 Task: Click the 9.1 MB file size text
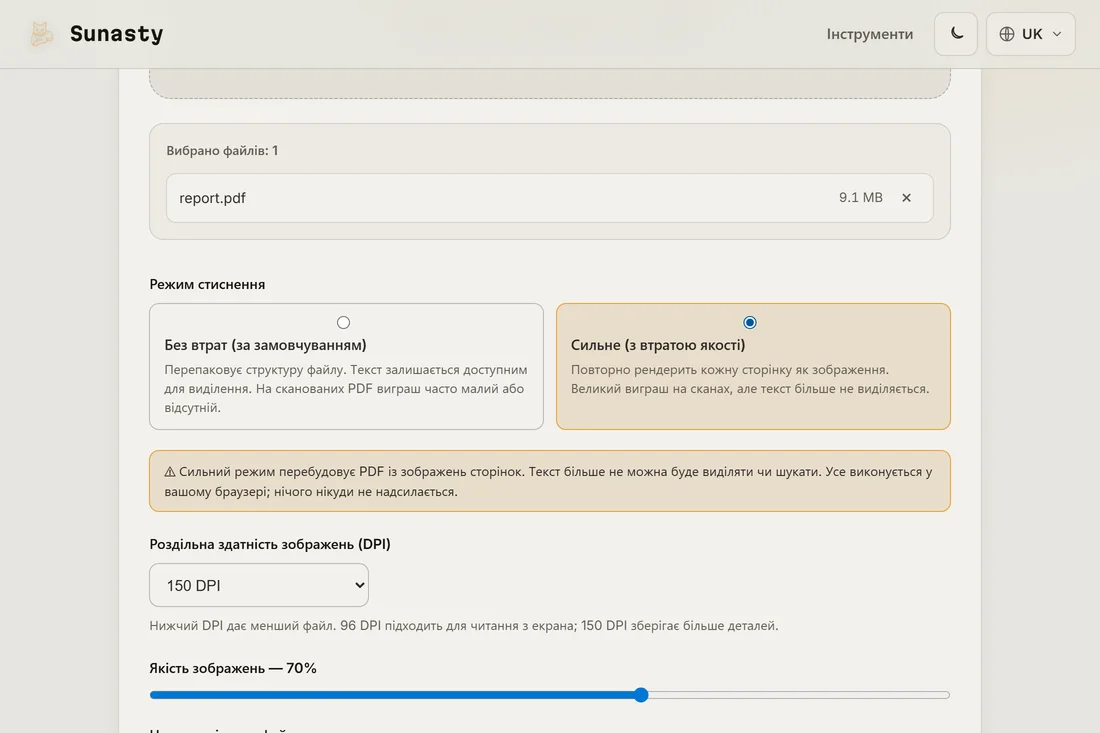[860, 197]
